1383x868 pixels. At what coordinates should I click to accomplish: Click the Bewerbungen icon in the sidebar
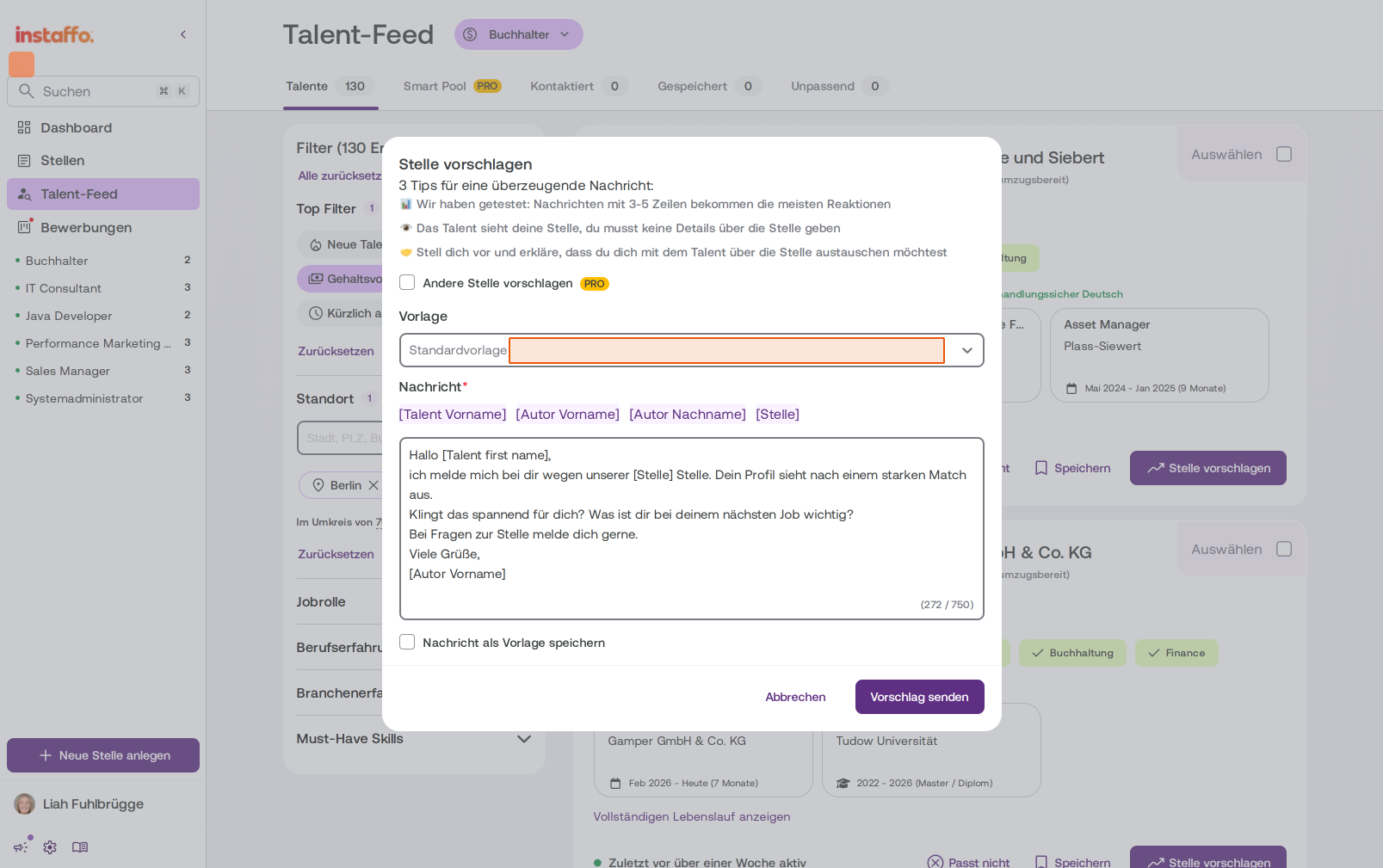(x=24, y=227)
